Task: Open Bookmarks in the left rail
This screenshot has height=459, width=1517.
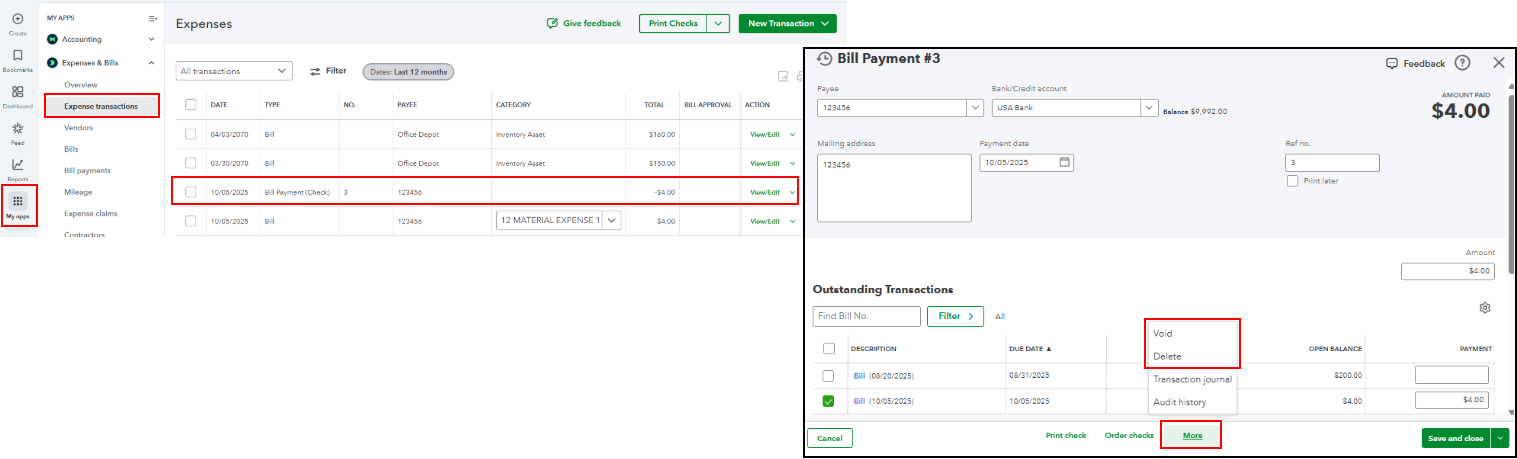Action: point(18,55)
